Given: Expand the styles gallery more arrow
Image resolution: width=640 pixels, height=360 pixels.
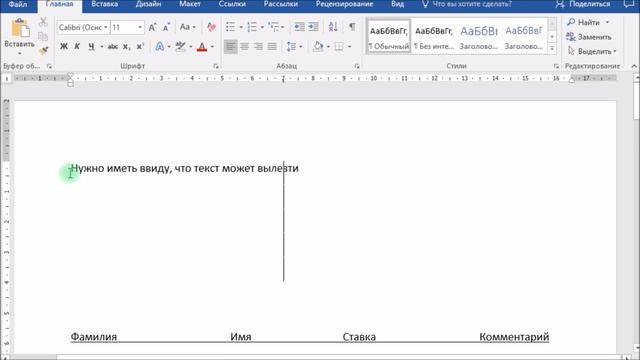Looking at the screenshot, I should (552, 49).
